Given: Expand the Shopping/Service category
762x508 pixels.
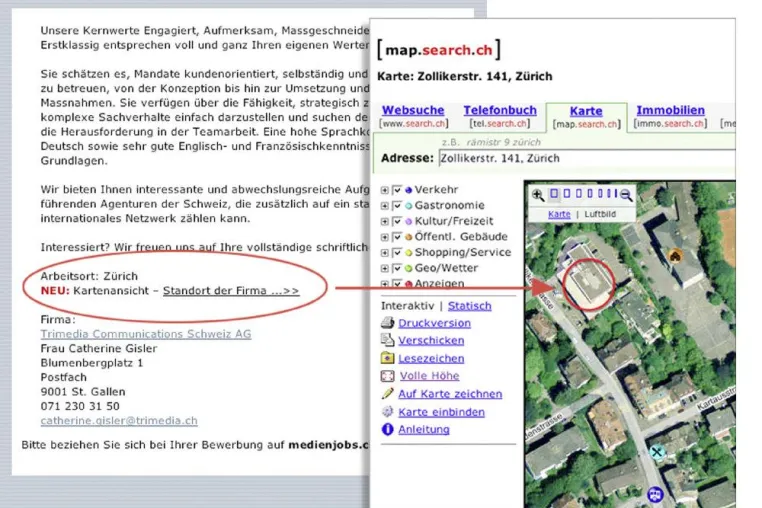Looking at the screenshot, I should pos(385,252).
